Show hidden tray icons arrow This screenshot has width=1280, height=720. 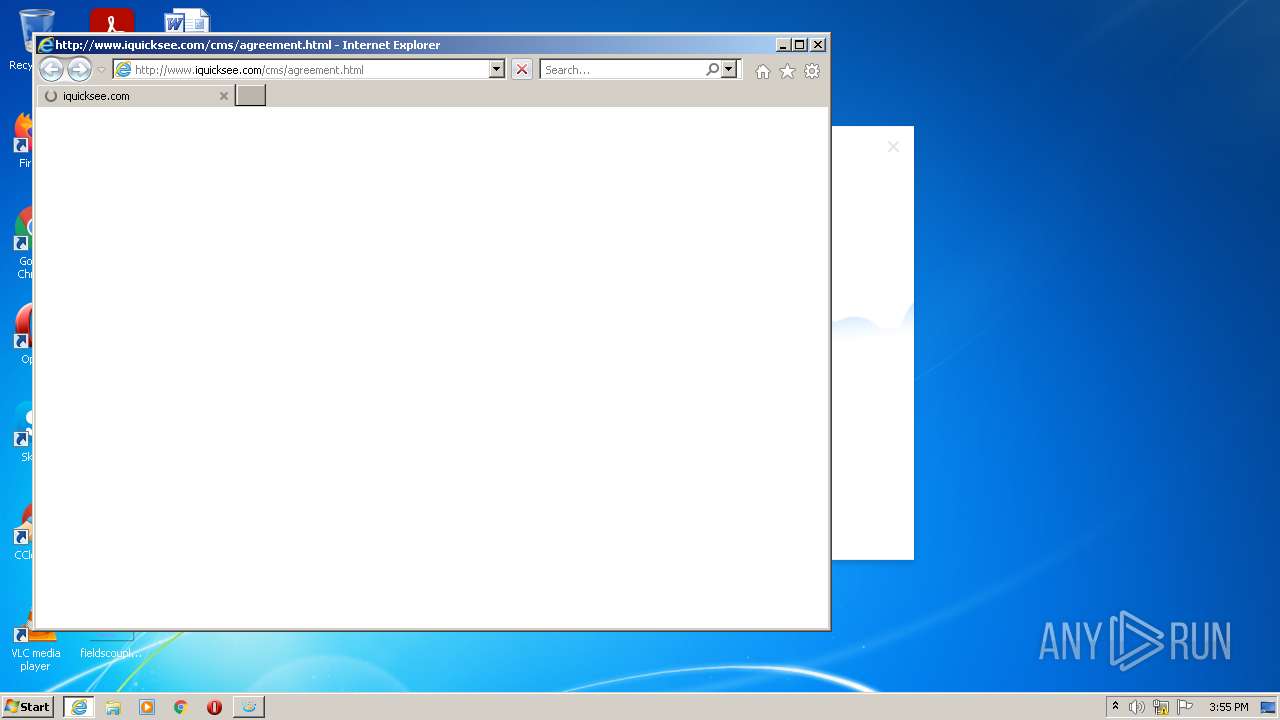point(1115,707)
